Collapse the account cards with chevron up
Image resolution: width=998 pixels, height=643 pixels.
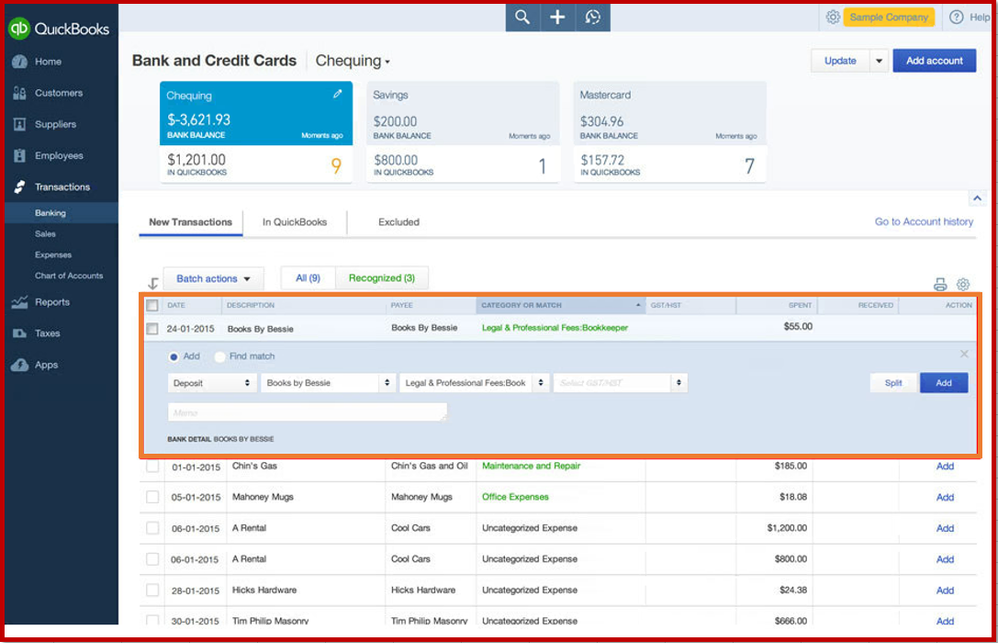[x=977, y=199]
